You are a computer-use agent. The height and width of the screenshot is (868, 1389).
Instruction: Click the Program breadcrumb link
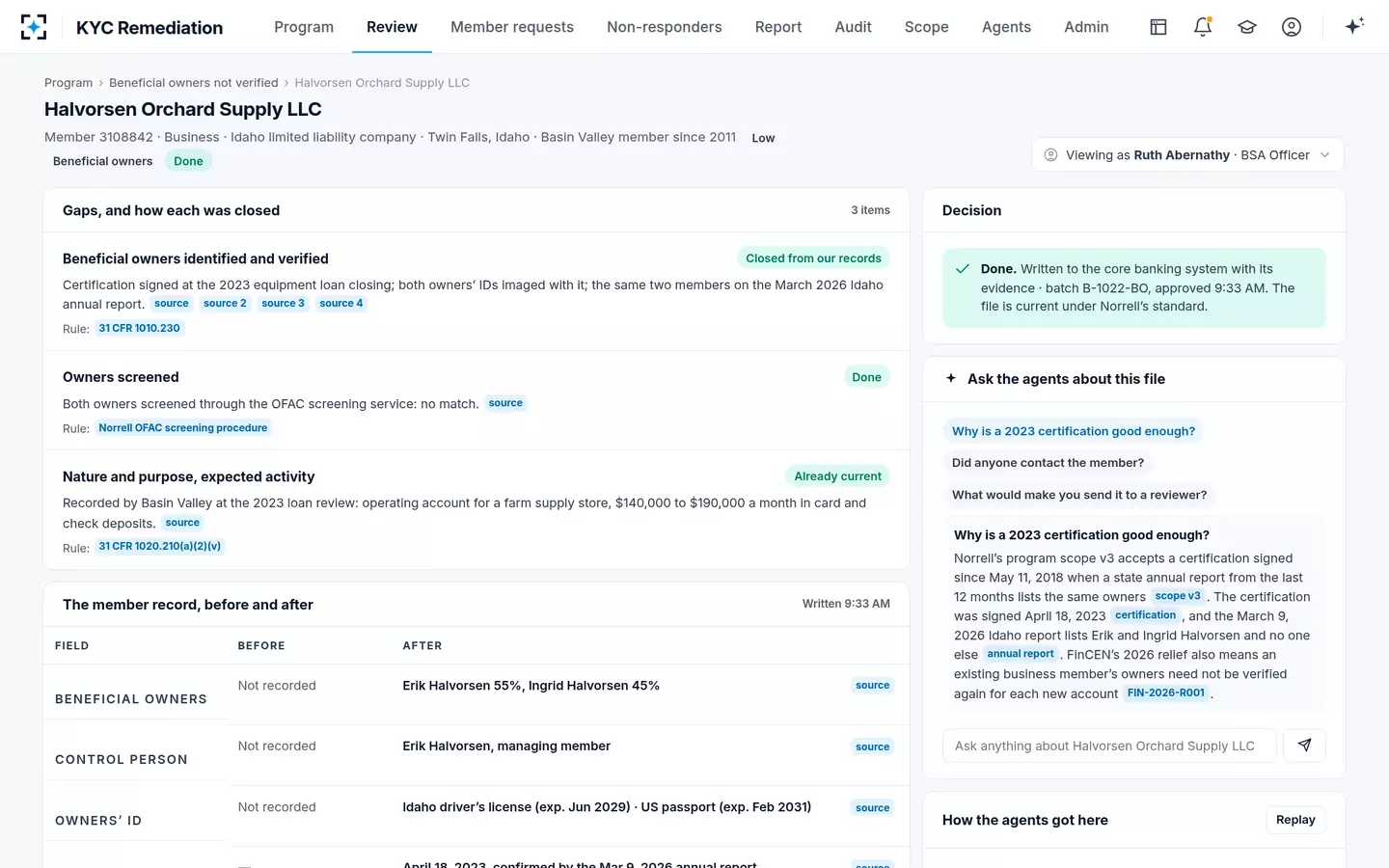coord(68,83)
